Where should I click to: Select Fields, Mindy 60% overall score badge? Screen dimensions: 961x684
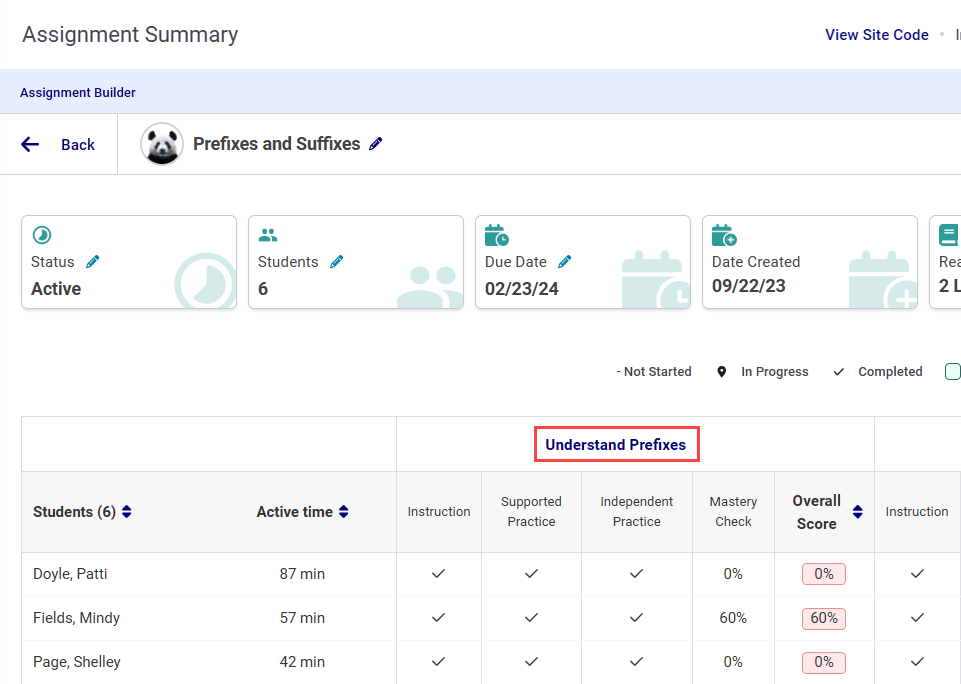point(824,618)
